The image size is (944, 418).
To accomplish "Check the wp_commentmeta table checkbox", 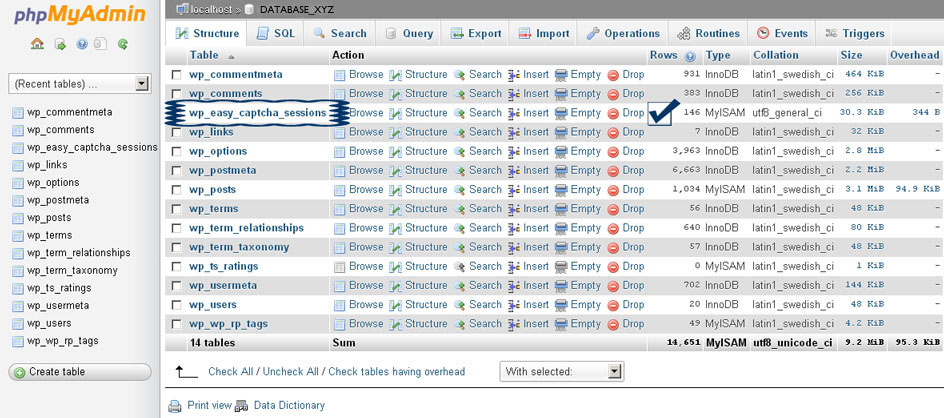I will [176, 75].
